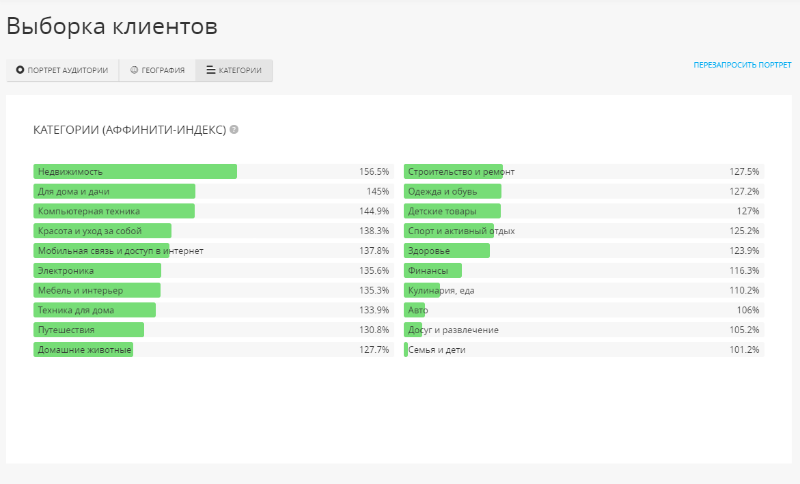Click the Портрет аудитории tab icon

tap(20, 70)
